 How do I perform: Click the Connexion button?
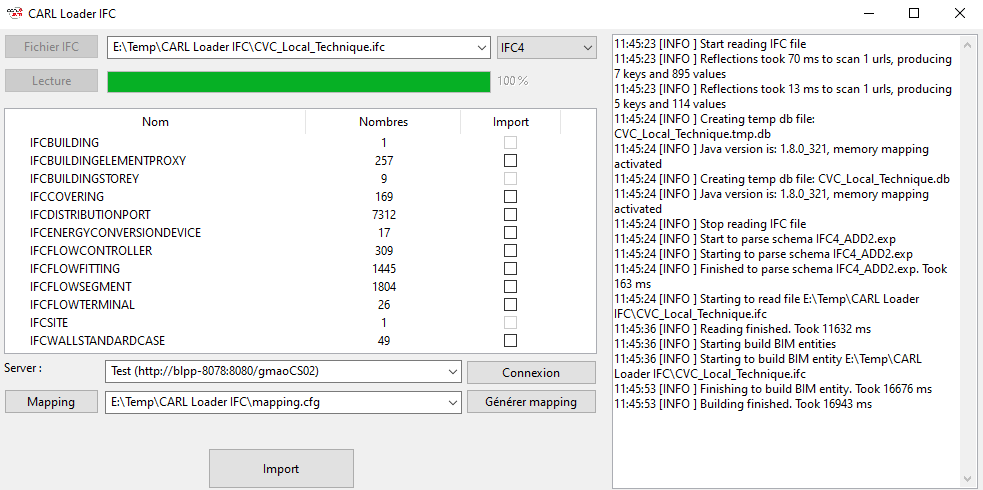point(531,372)
